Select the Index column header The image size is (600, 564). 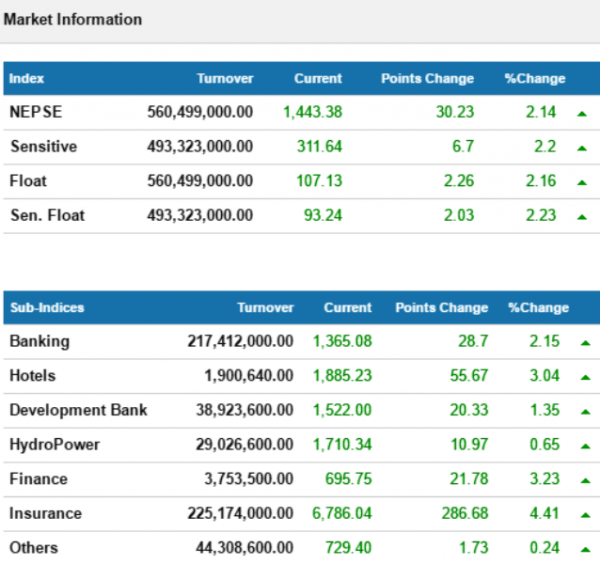click(26, 78)
